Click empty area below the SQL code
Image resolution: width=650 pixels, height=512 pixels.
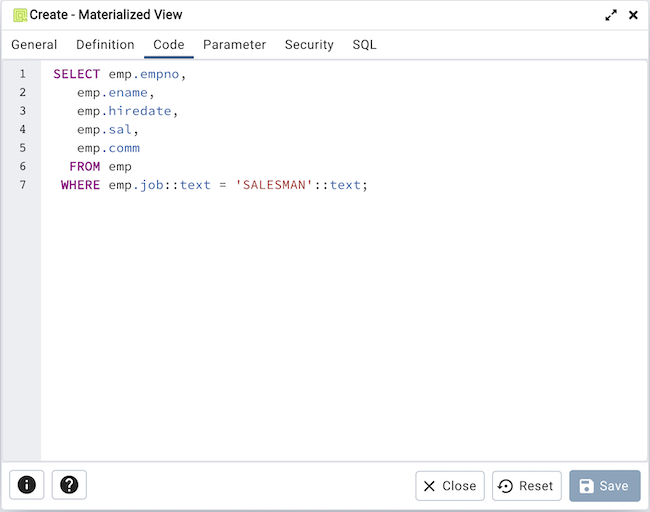pos(340,330)
